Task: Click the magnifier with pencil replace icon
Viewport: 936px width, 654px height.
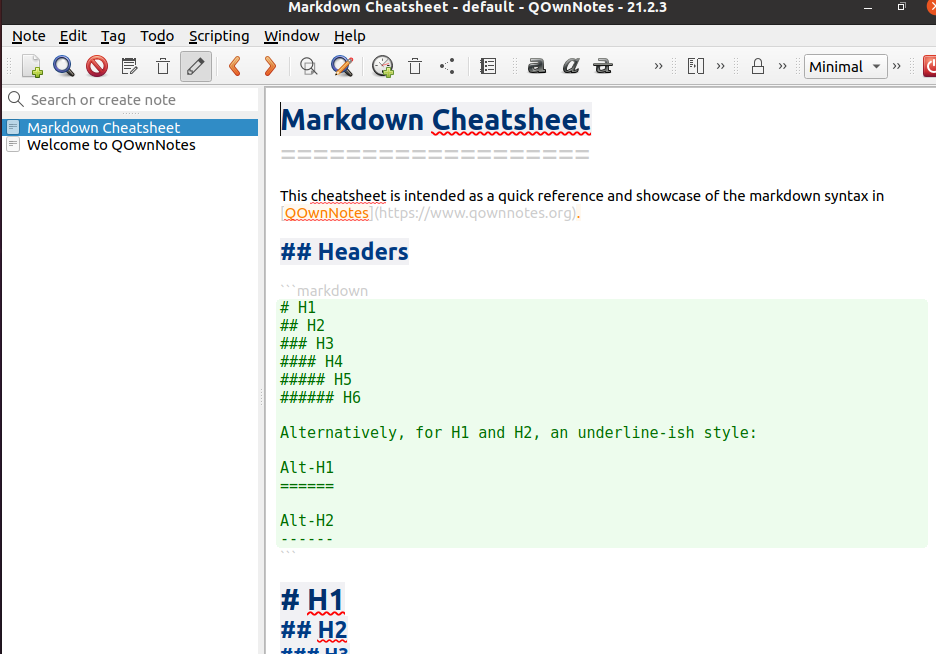Action: click(x=342, y=66)
